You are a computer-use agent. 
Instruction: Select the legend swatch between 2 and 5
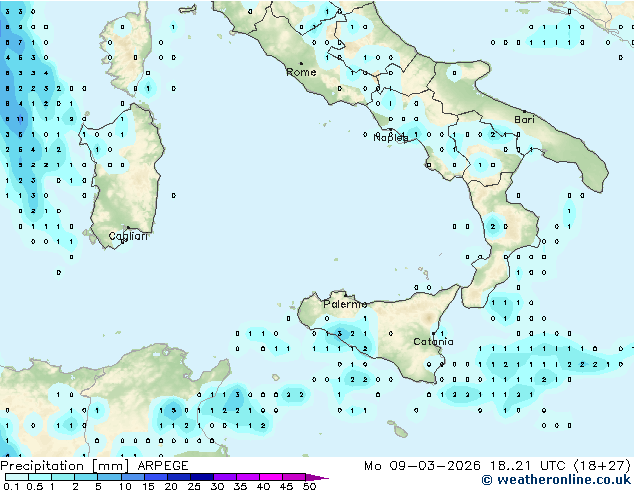tap(86, 477)
